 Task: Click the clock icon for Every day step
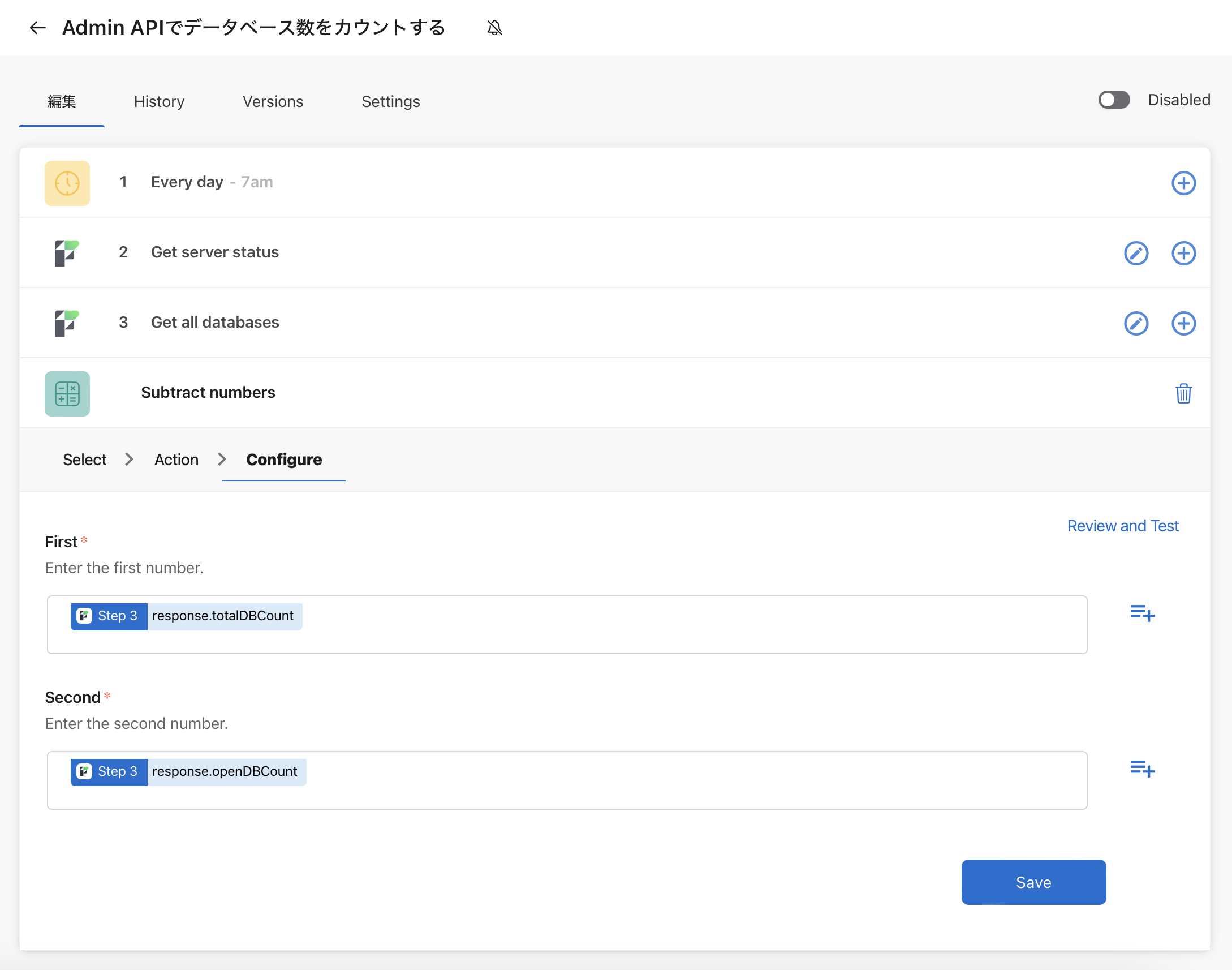tap(67, 183)
